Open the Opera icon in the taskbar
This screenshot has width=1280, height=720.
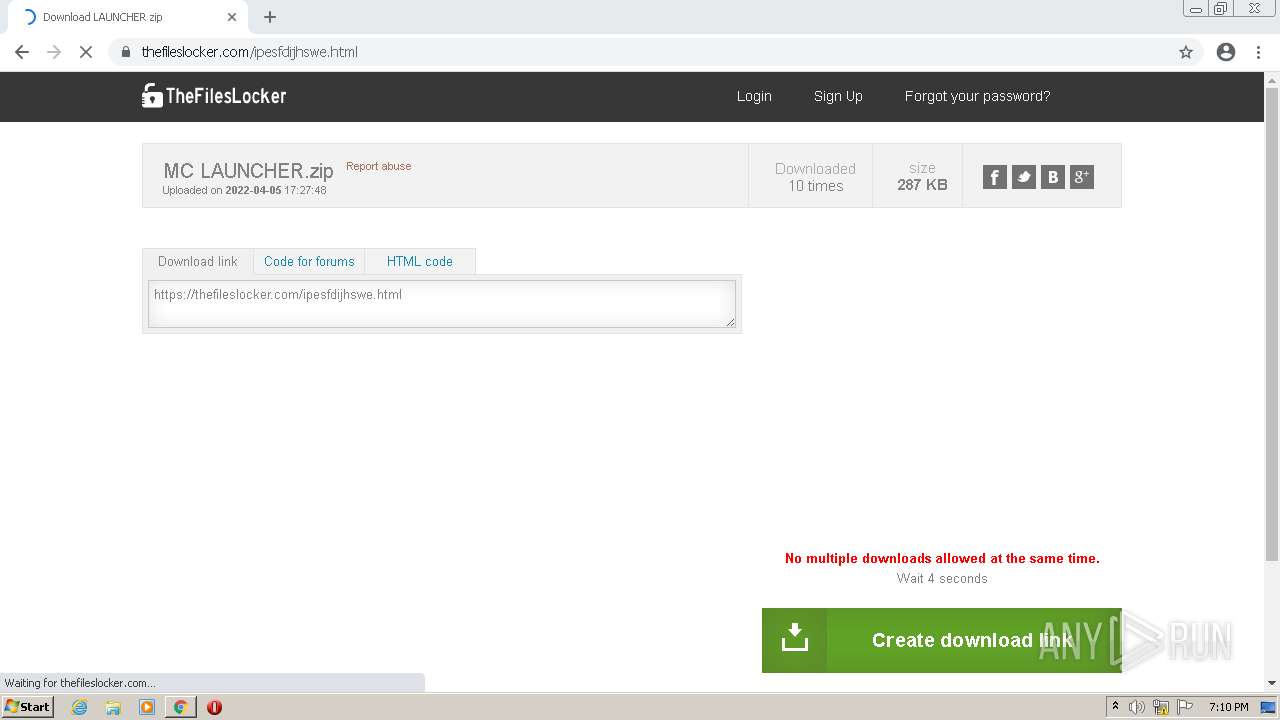[214, 707]
